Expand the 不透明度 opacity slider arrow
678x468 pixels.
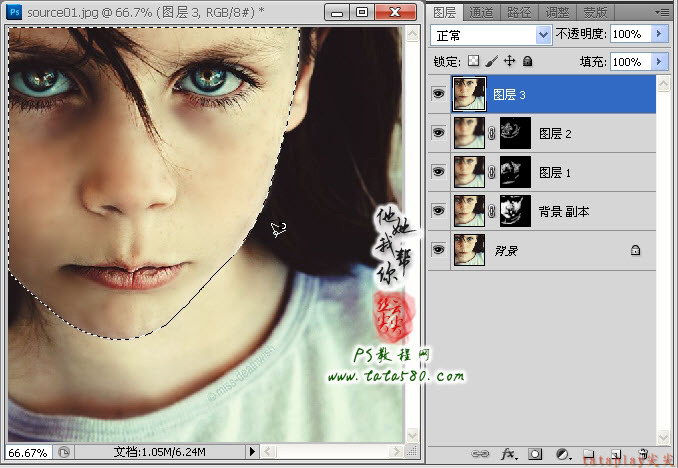[x=659, y=34]
